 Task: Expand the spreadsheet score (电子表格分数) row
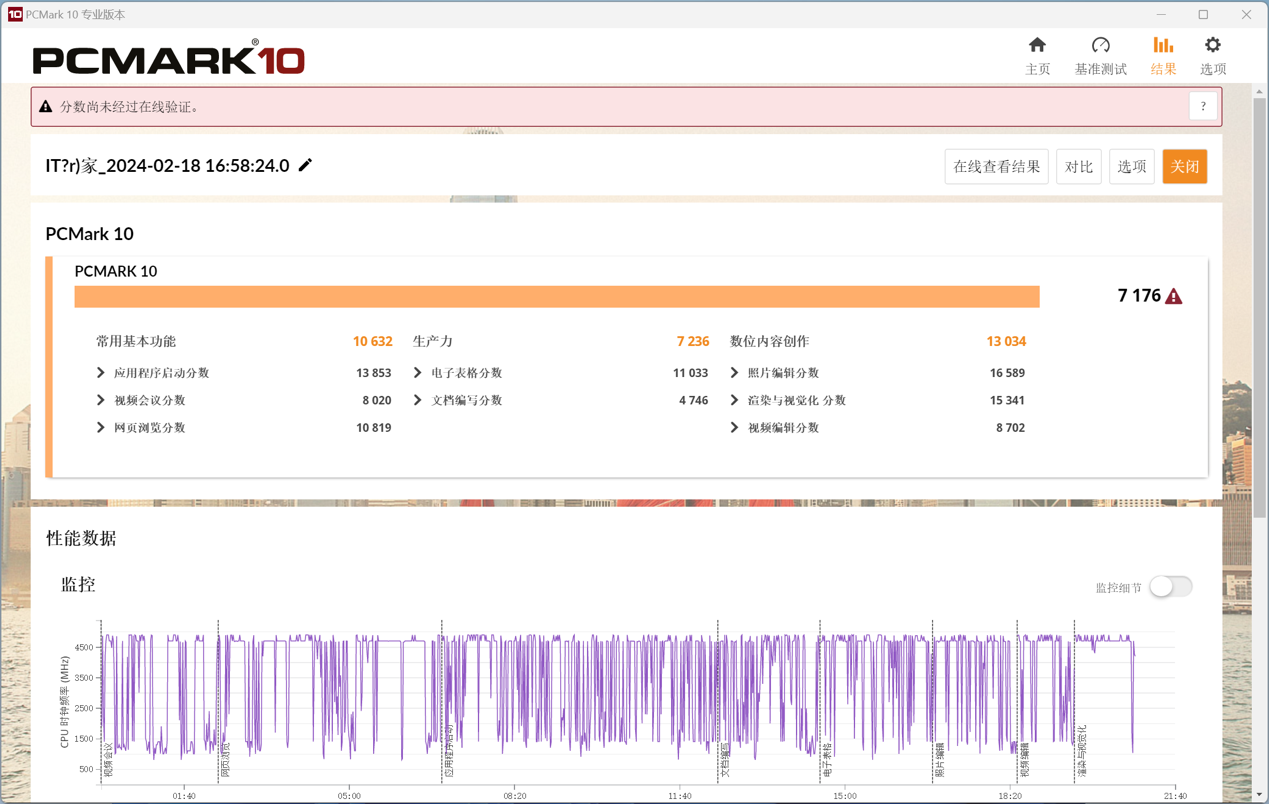418,373
